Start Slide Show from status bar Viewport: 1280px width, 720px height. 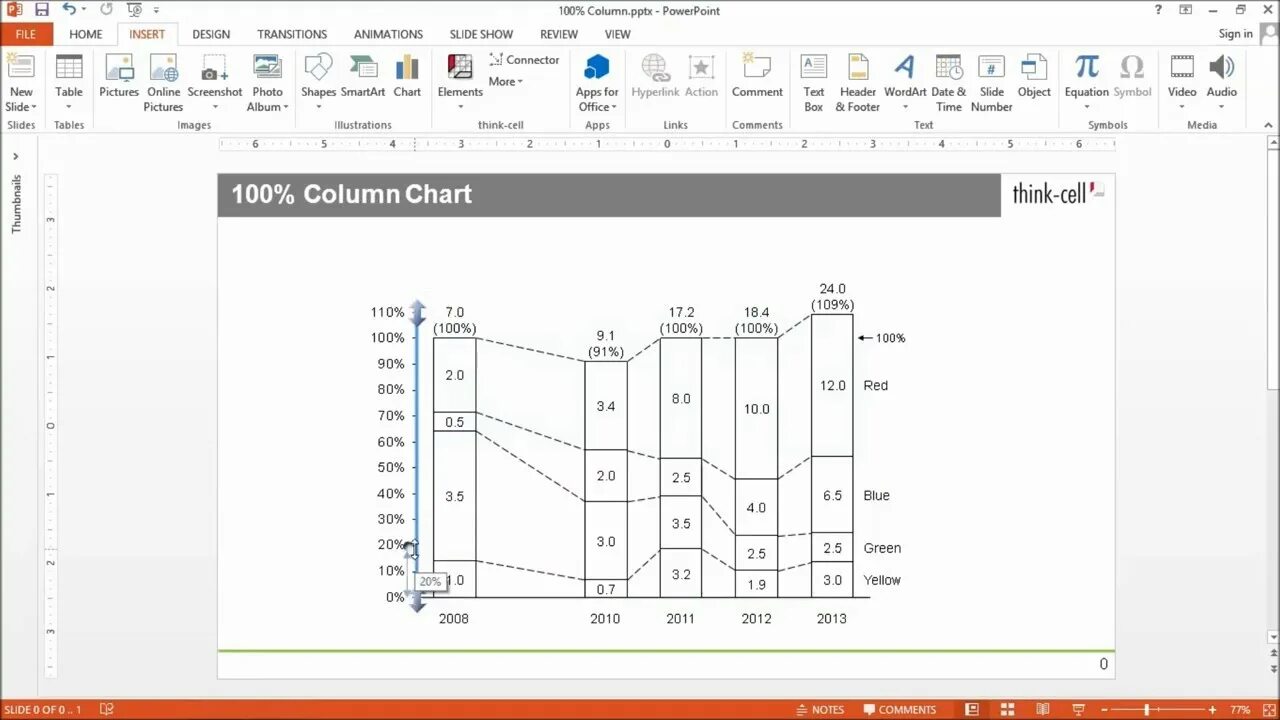pyautogui.click(x=1078, y=710)
